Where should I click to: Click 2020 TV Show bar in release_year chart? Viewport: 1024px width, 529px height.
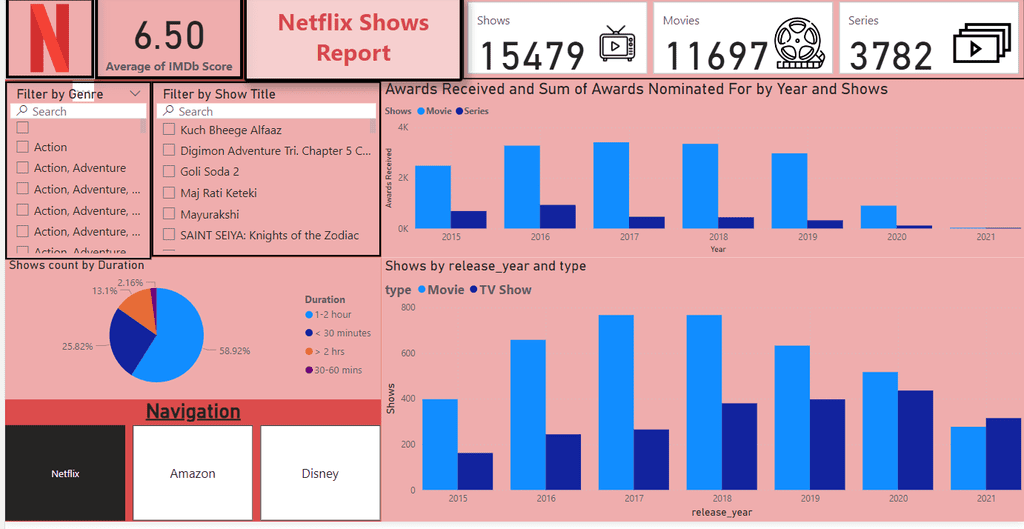coord(915,440)
